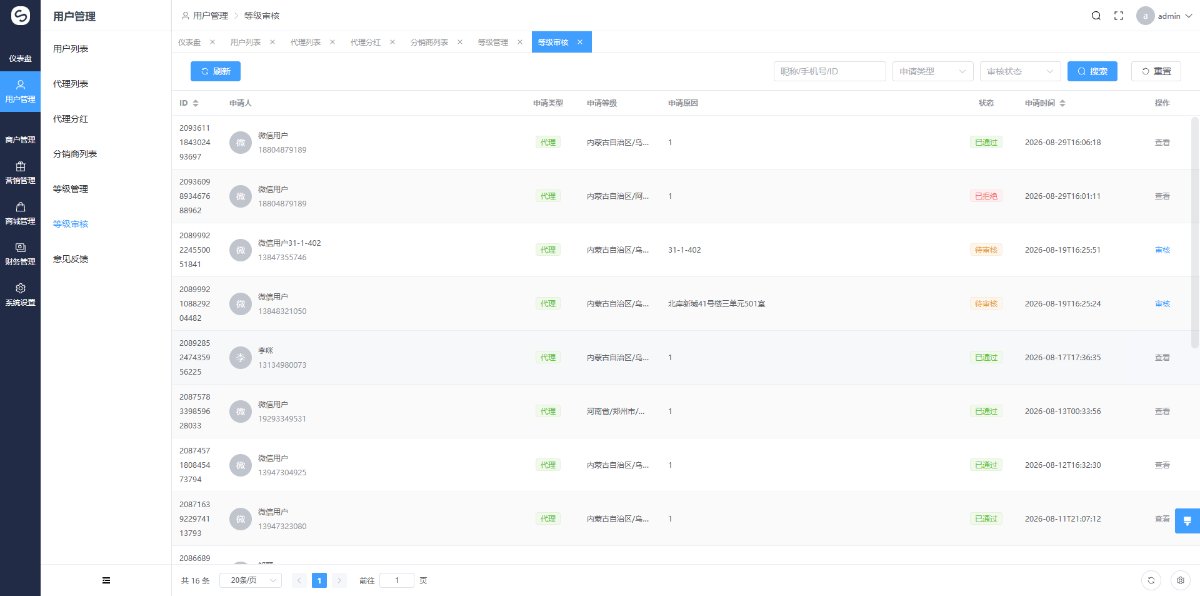Click the table vertical scrollbar
1200x596 pixels.
1195,232
